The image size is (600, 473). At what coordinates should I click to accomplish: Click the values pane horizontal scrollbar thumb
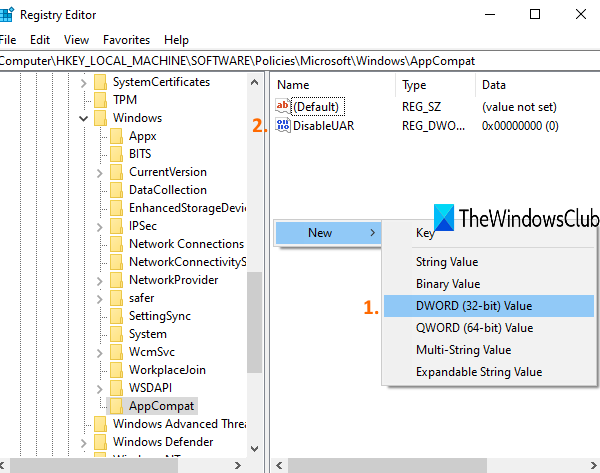coord(387,465)
